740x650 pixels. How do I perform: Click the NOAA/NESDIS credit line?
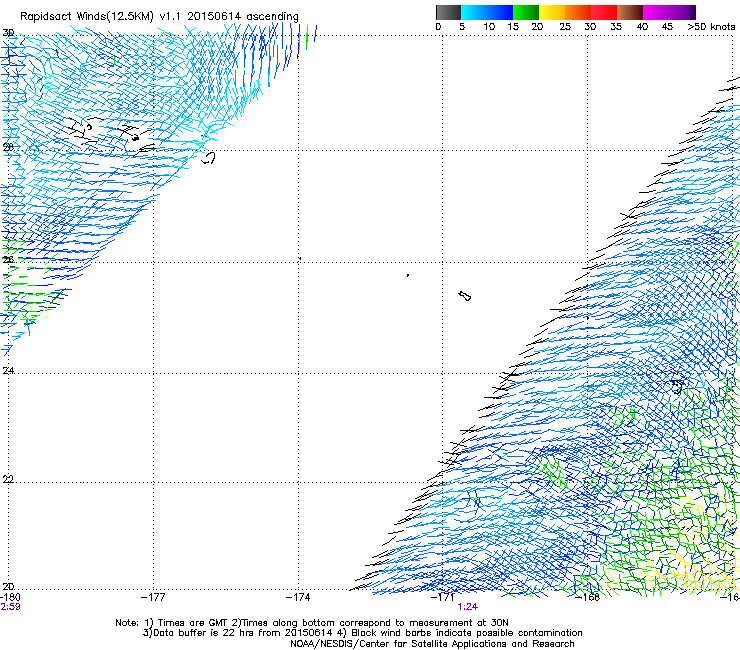coord(432,644)
